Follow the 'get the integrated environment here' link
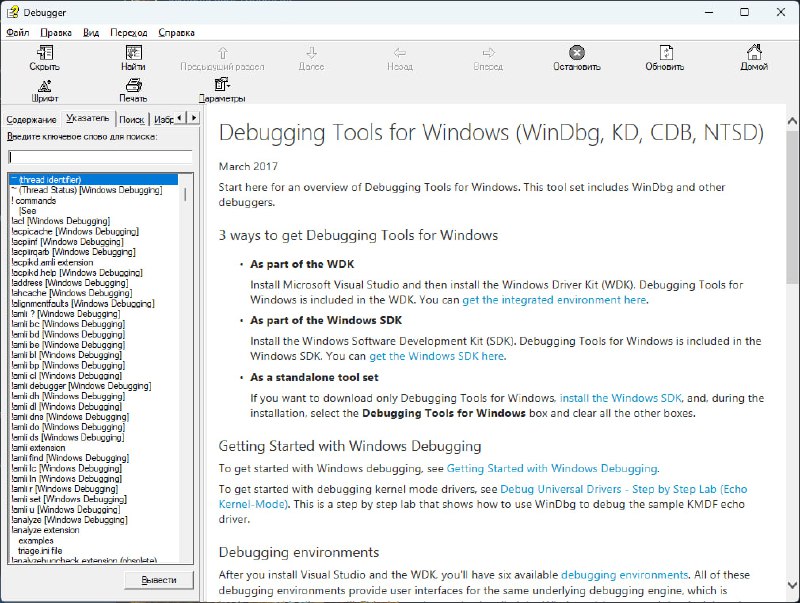 pos(554,300)
